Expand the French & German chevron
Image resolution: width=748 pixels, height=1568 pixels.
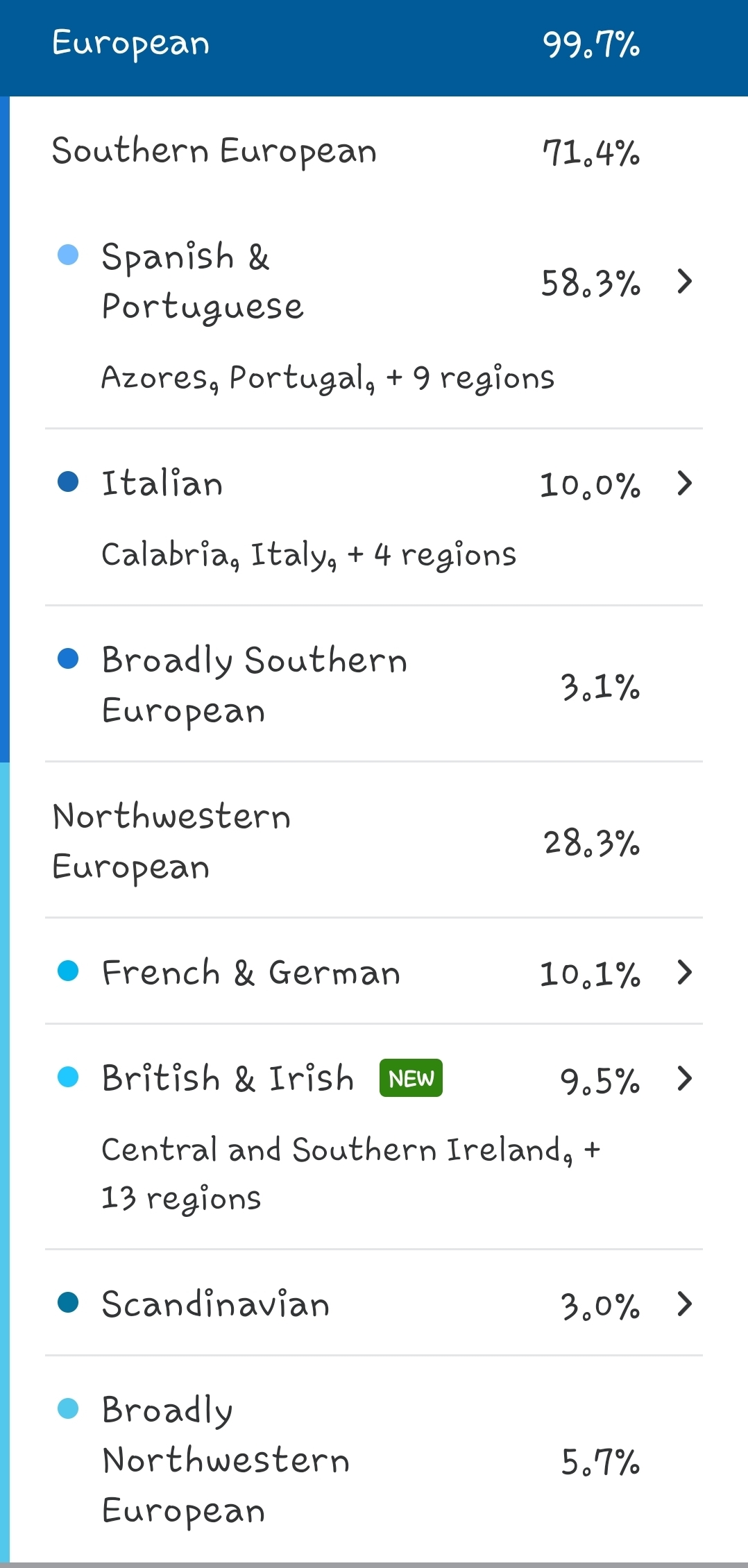(x=685, y=972)
